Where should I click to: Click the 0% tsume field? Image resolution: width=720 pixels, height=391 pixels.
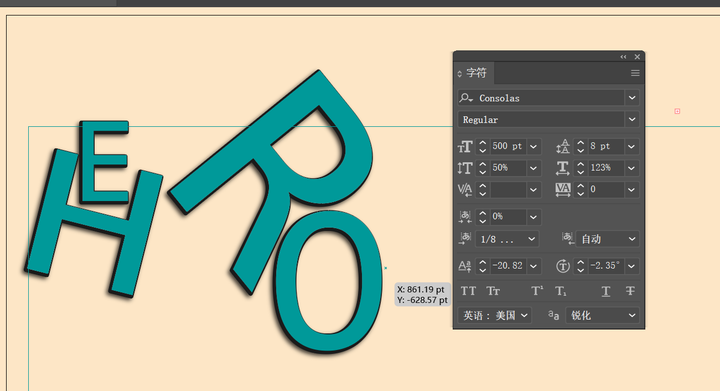point(508,217)
